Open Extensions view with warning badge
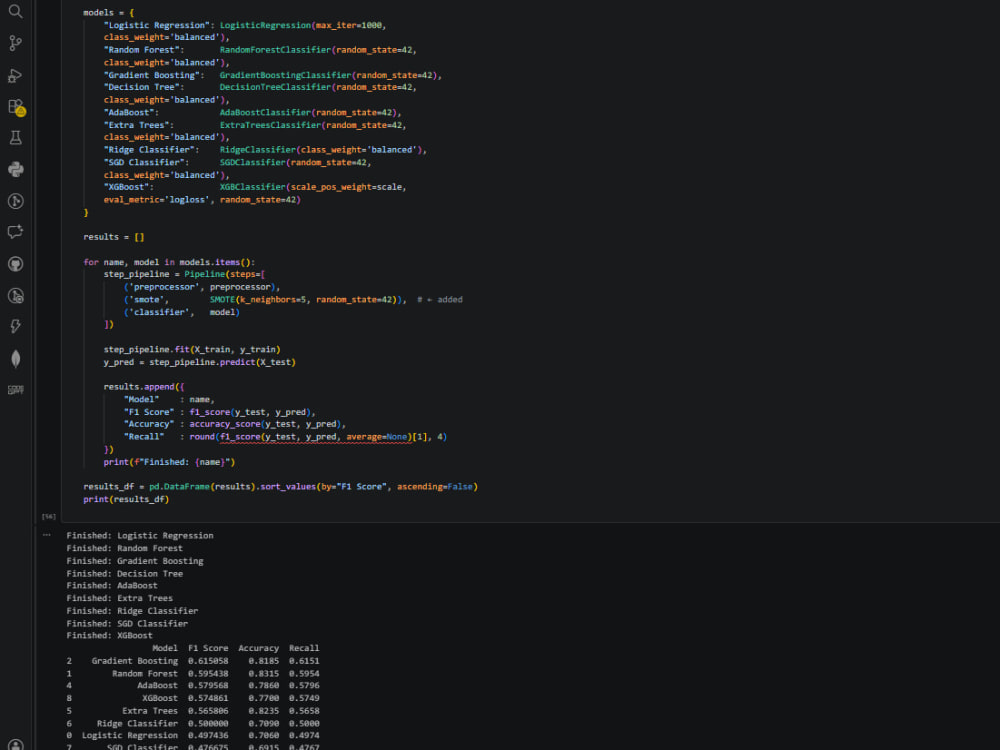Viewport: 1000px width, 750px height. 15,107
